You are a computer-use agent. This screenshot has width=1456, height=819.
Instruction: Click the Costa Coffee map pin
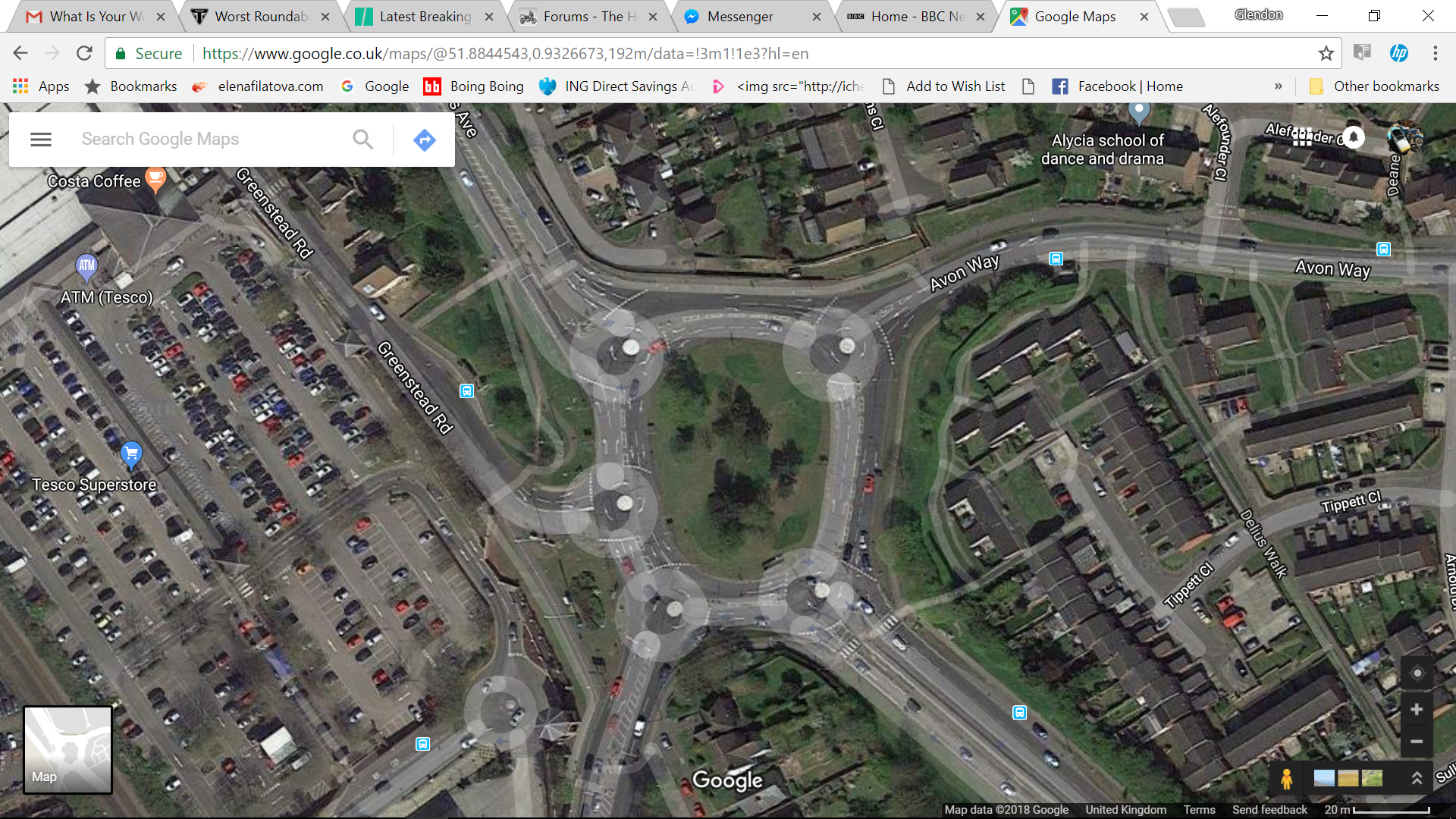point(155,179)
